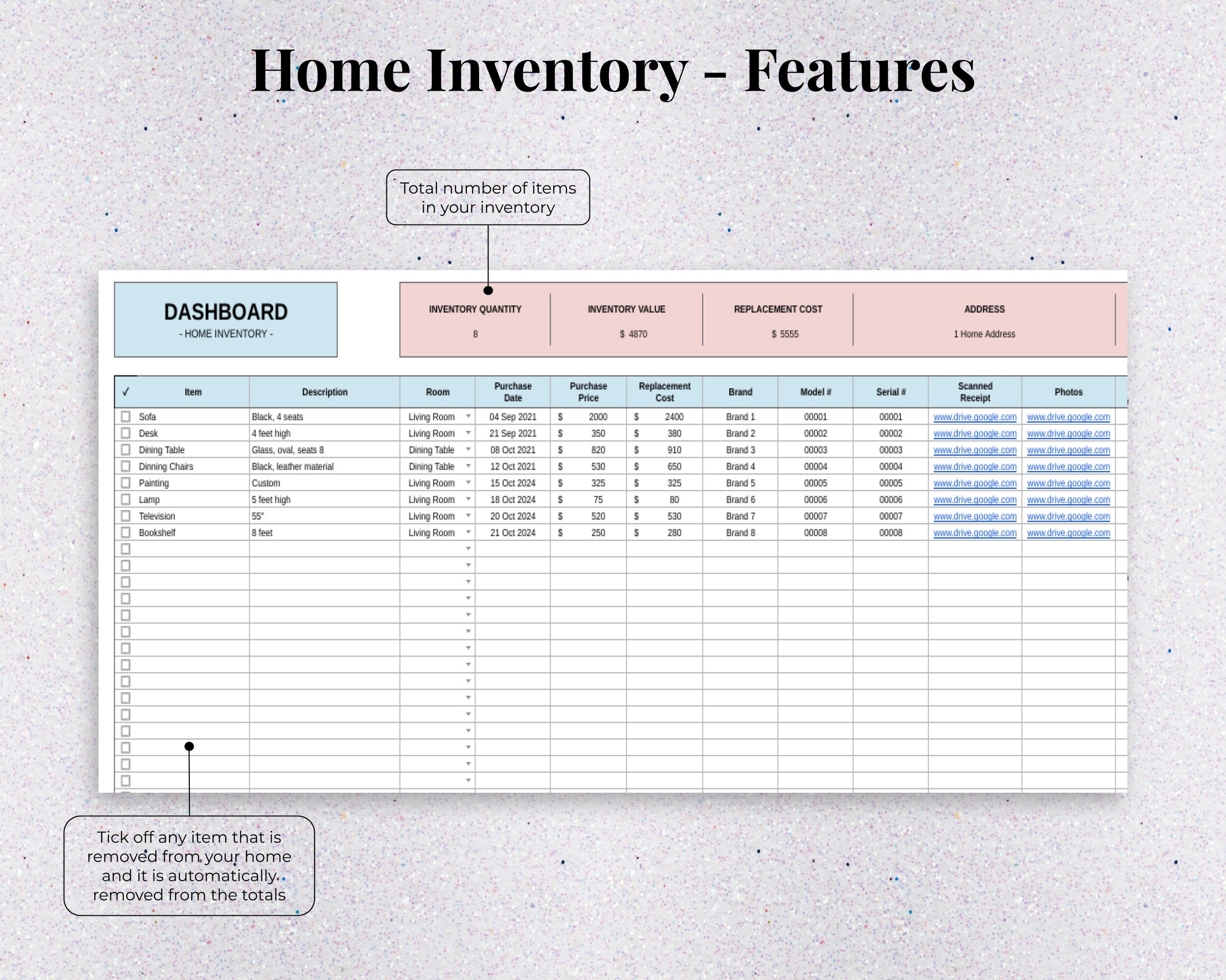
Task: Tick the Painting row checkbox
Action: pyautogui.click(x=126, y=482)
